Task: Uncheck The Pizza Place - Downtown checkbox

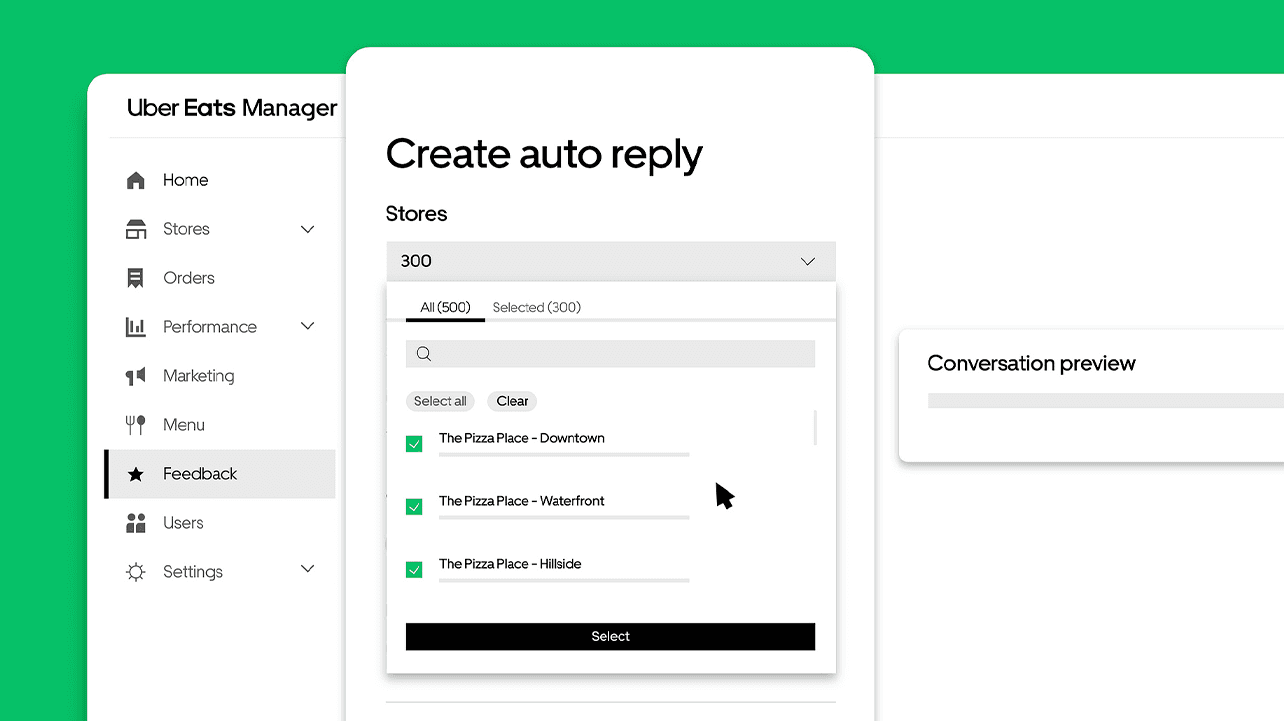Action: 414,443
